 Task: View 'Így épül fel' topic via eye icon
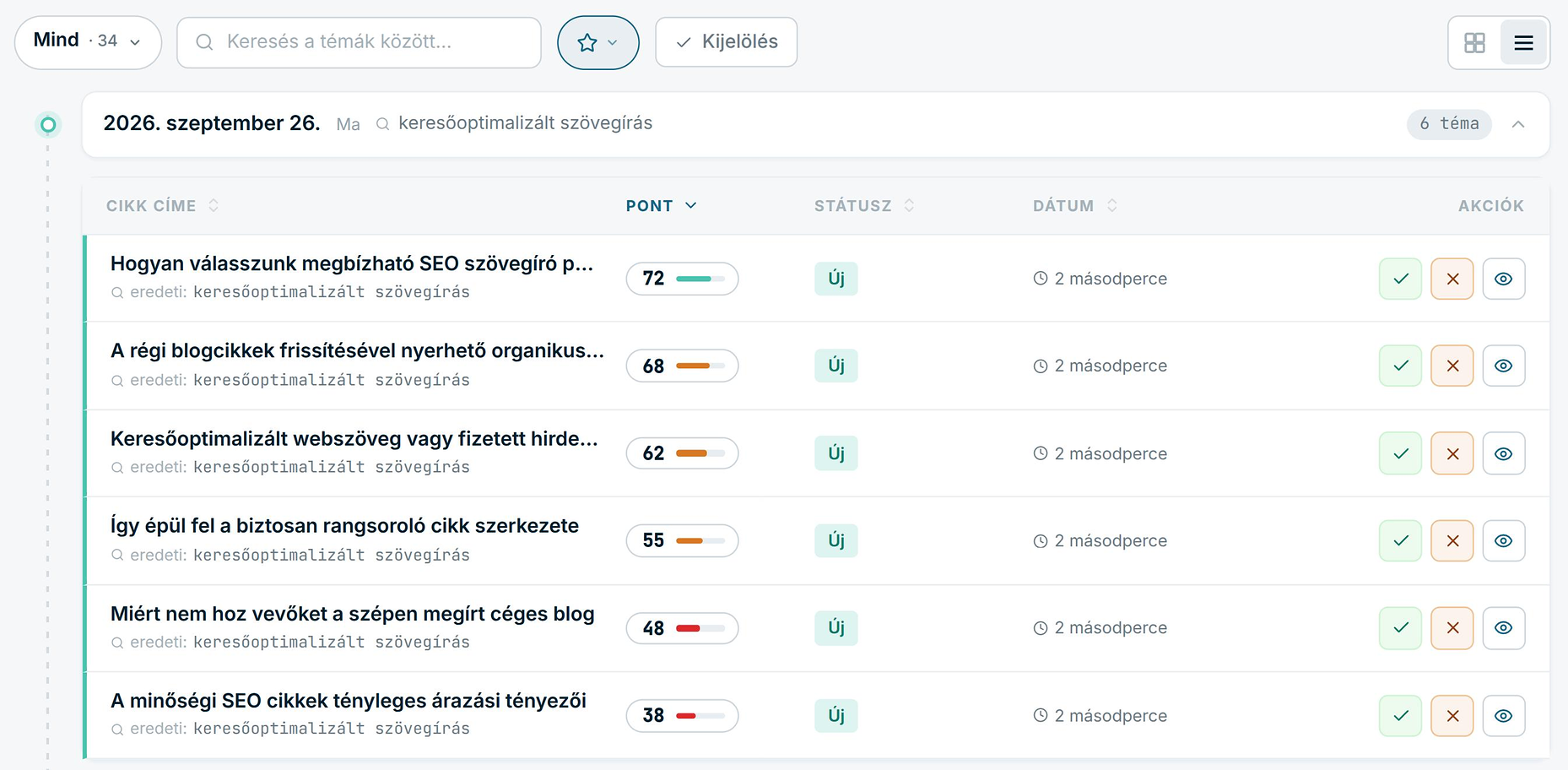pyautogui.click(x=1503, y=540)
